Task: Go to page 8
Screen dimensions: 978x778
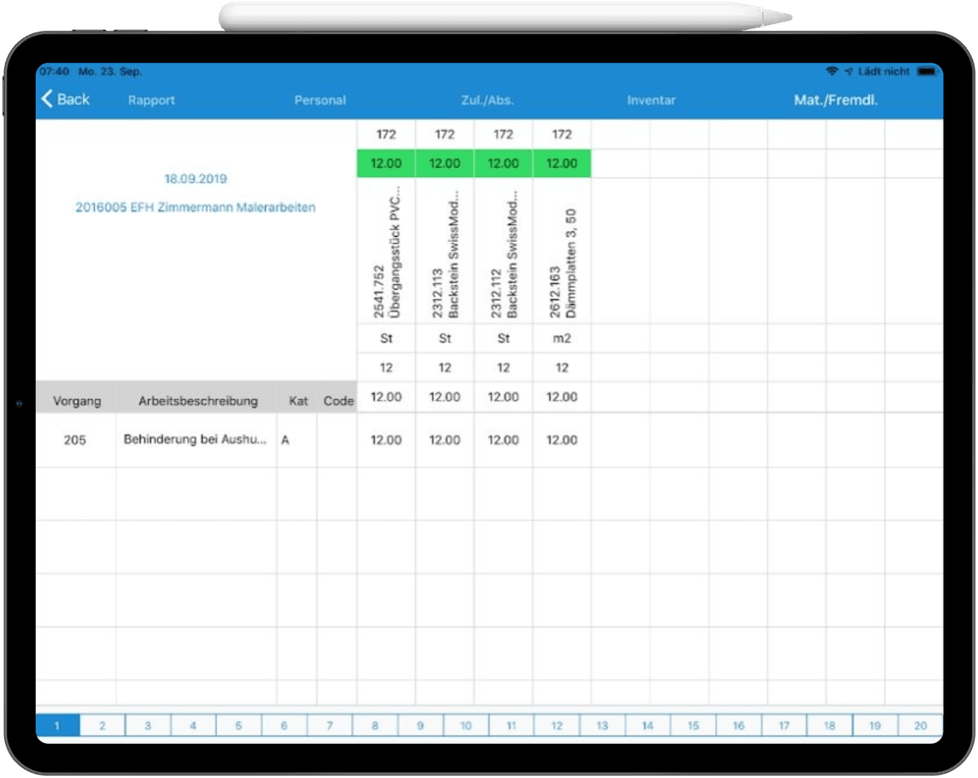Action: click(x=375, y=726)
